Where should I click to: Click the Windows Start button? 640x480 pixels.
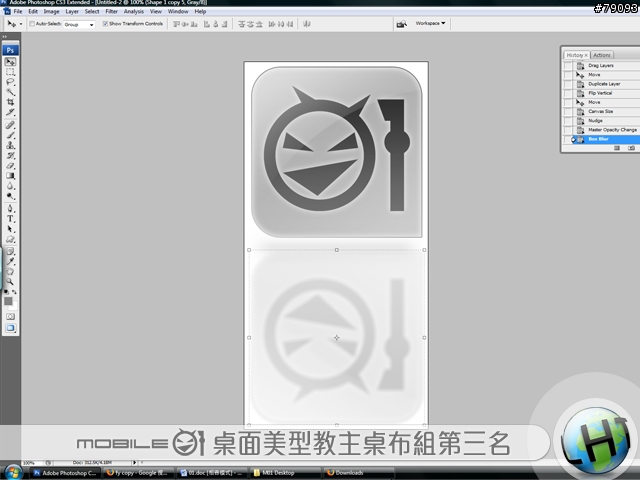click(x=12, y=473)
